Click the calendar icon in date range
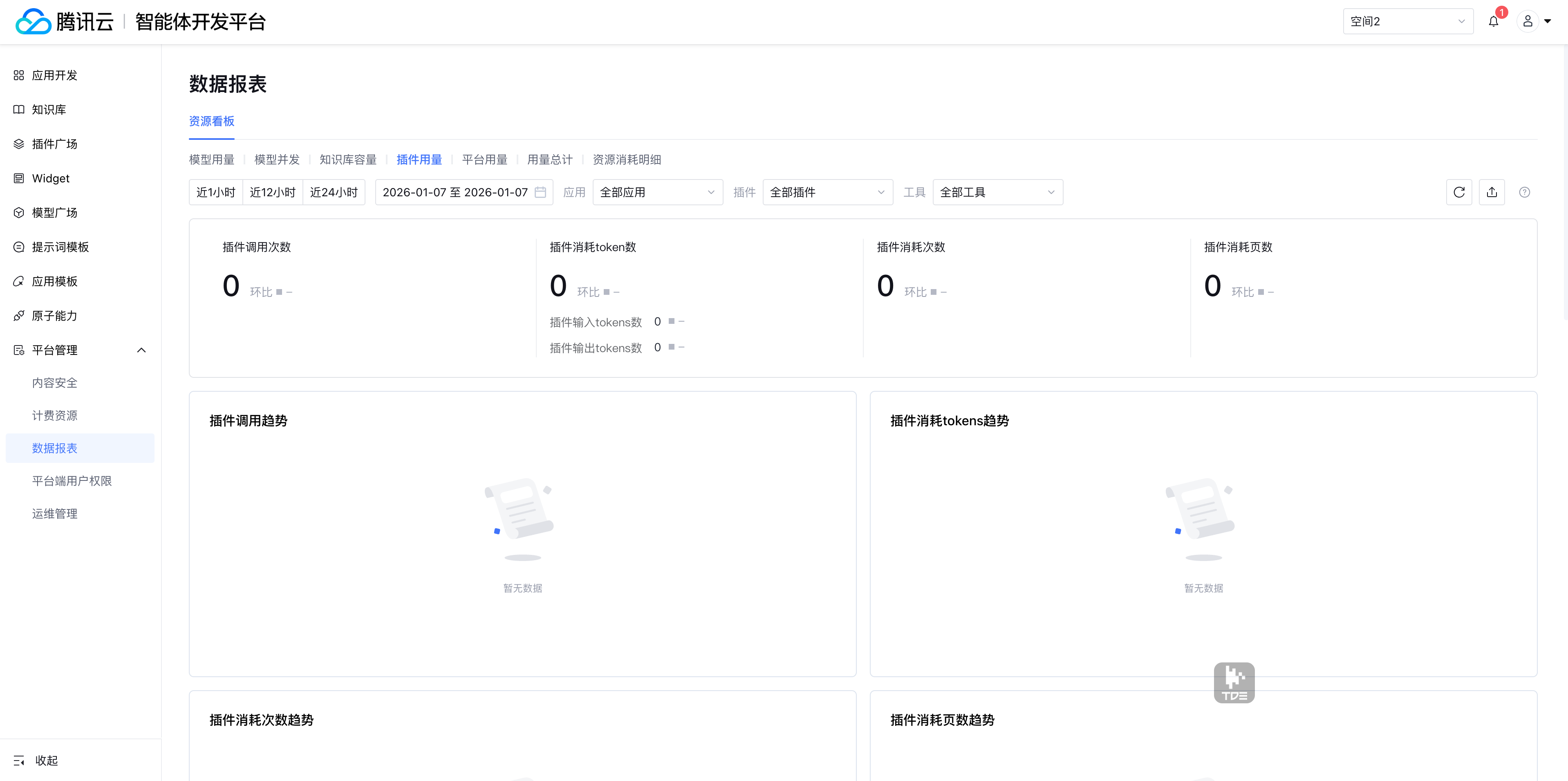The height and width of the screenshot is (781, 1568). point(540,192)
